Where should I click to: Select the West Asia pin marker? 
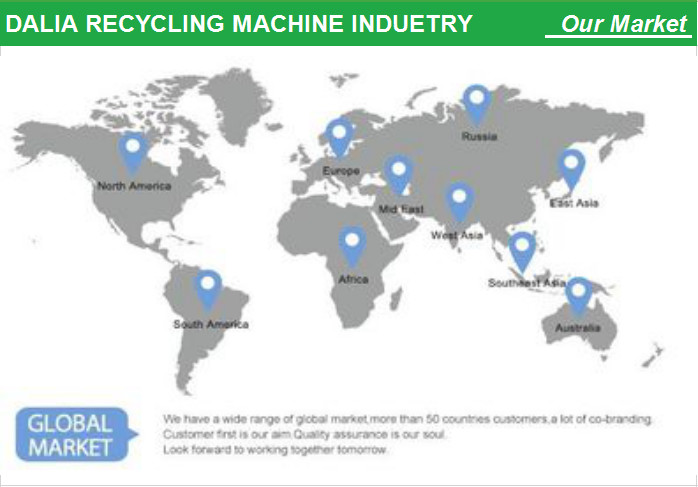pos(459,201)
